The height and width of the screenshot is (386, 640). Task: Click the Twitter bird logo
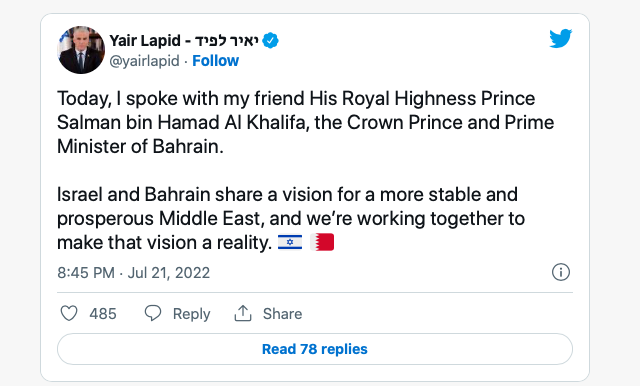point(560,38)
